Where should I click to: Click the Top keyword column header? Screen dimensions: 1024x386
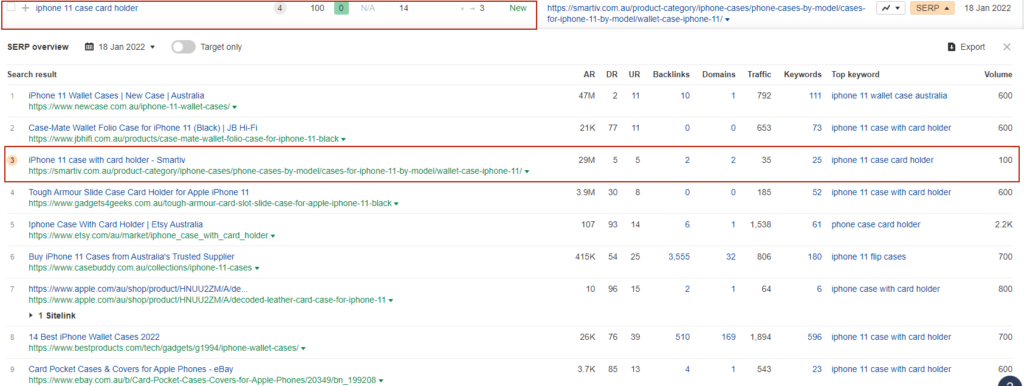pyautogui.click(x=855, y=74)
